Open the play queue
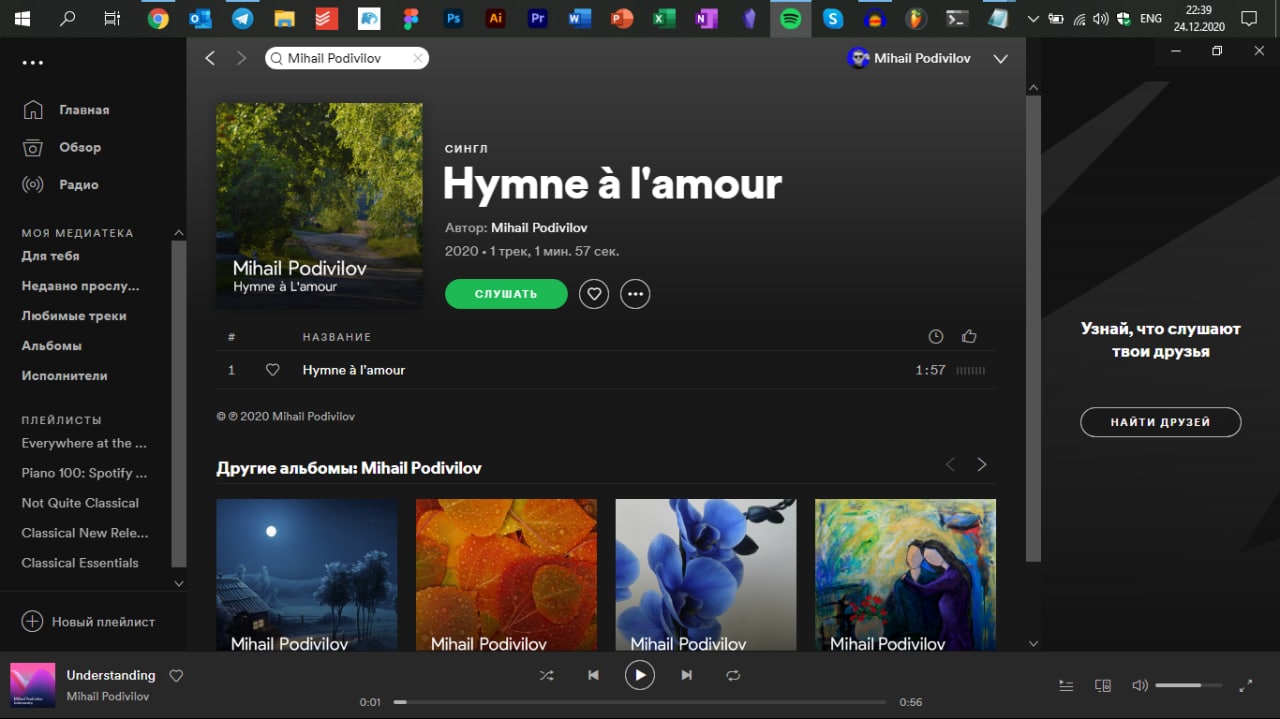 1066,686
